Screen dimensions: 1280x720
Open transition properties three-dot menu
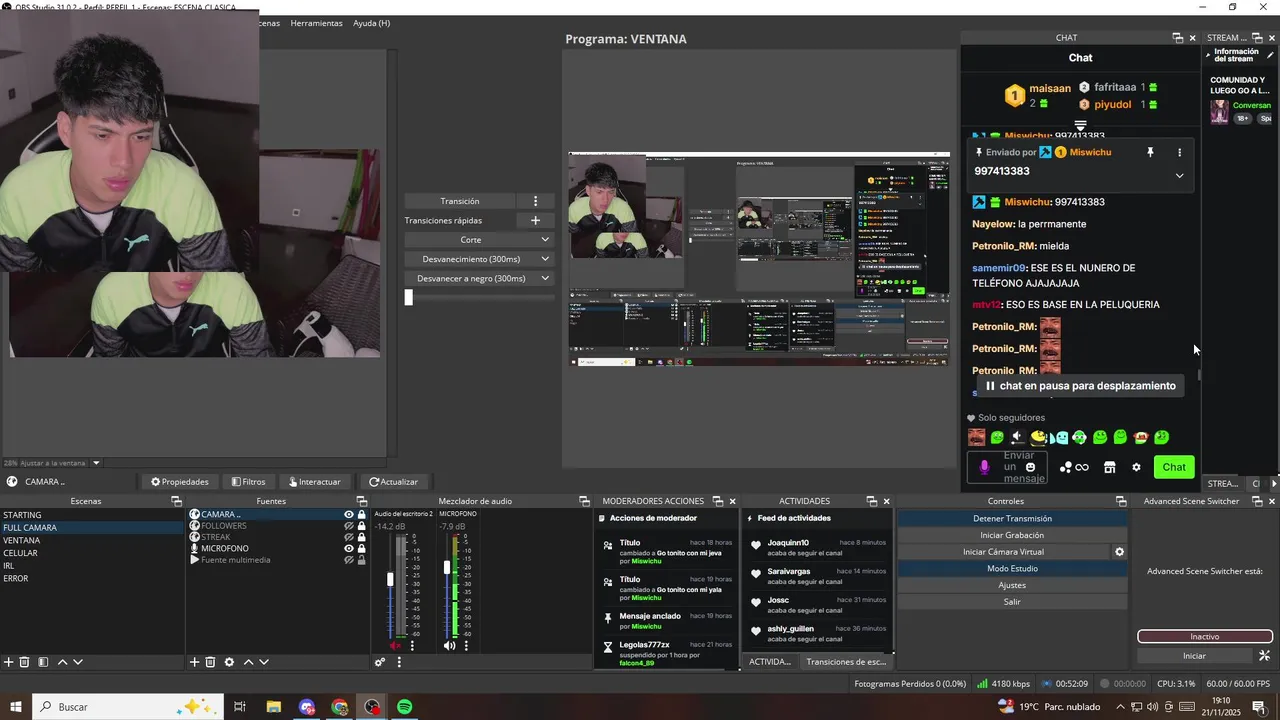[535, 201]
